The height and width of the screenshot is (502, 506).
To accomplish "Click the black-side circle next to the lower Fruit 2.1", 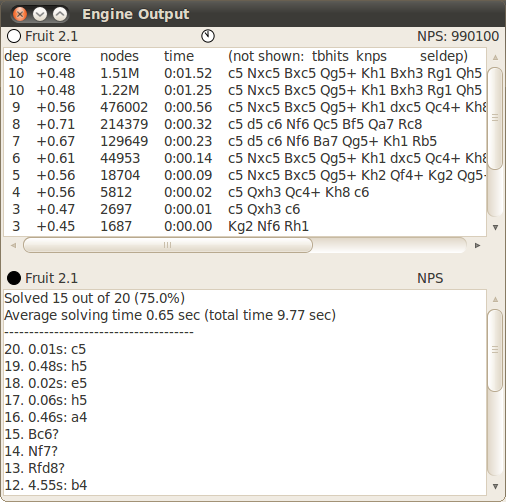I will [14, 278].
